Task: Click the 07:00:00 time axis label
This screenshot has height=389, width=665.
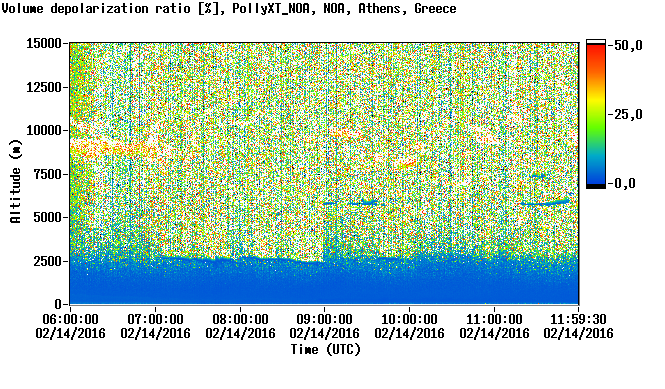Action: 155,319
